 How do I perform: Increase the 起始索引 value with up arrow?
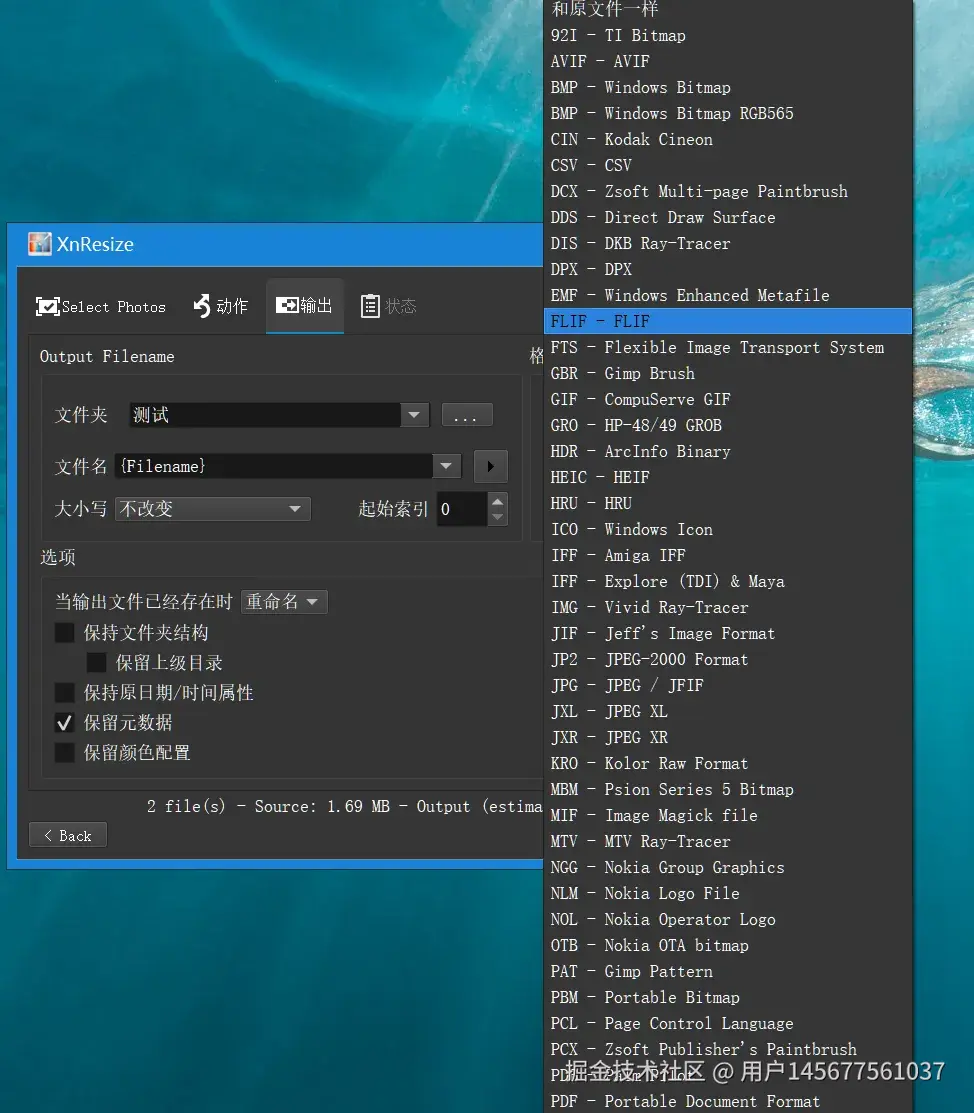click(497, 501)
